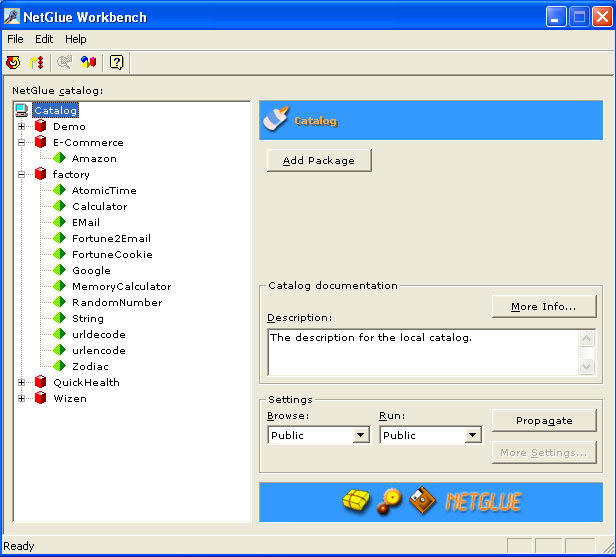This screenshot has width=616, height=557.
Task: Expand the QuickHealth package node
Action: 22,382
